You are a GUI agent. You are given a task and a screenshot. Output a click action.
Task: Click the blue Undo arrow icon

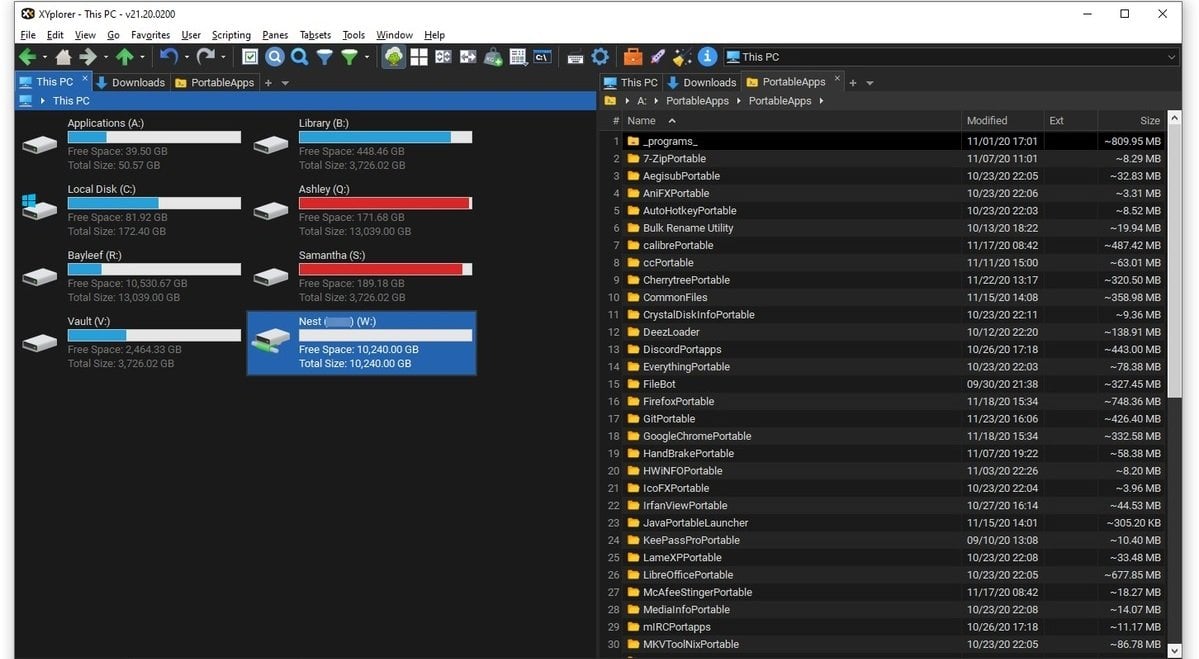[169, 57]
